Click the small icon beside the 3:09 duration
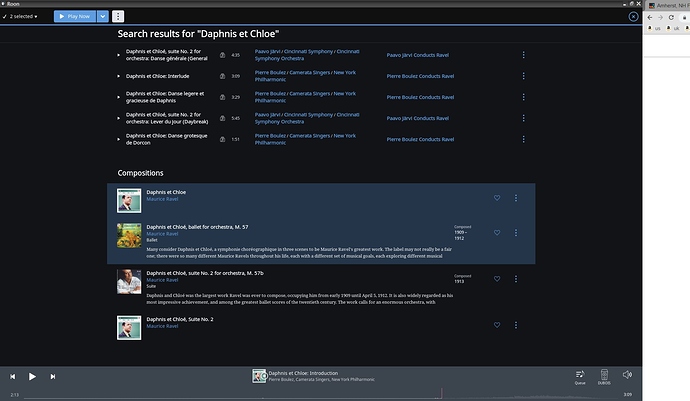This screenshot has height=401, width=690. [222, 76]
